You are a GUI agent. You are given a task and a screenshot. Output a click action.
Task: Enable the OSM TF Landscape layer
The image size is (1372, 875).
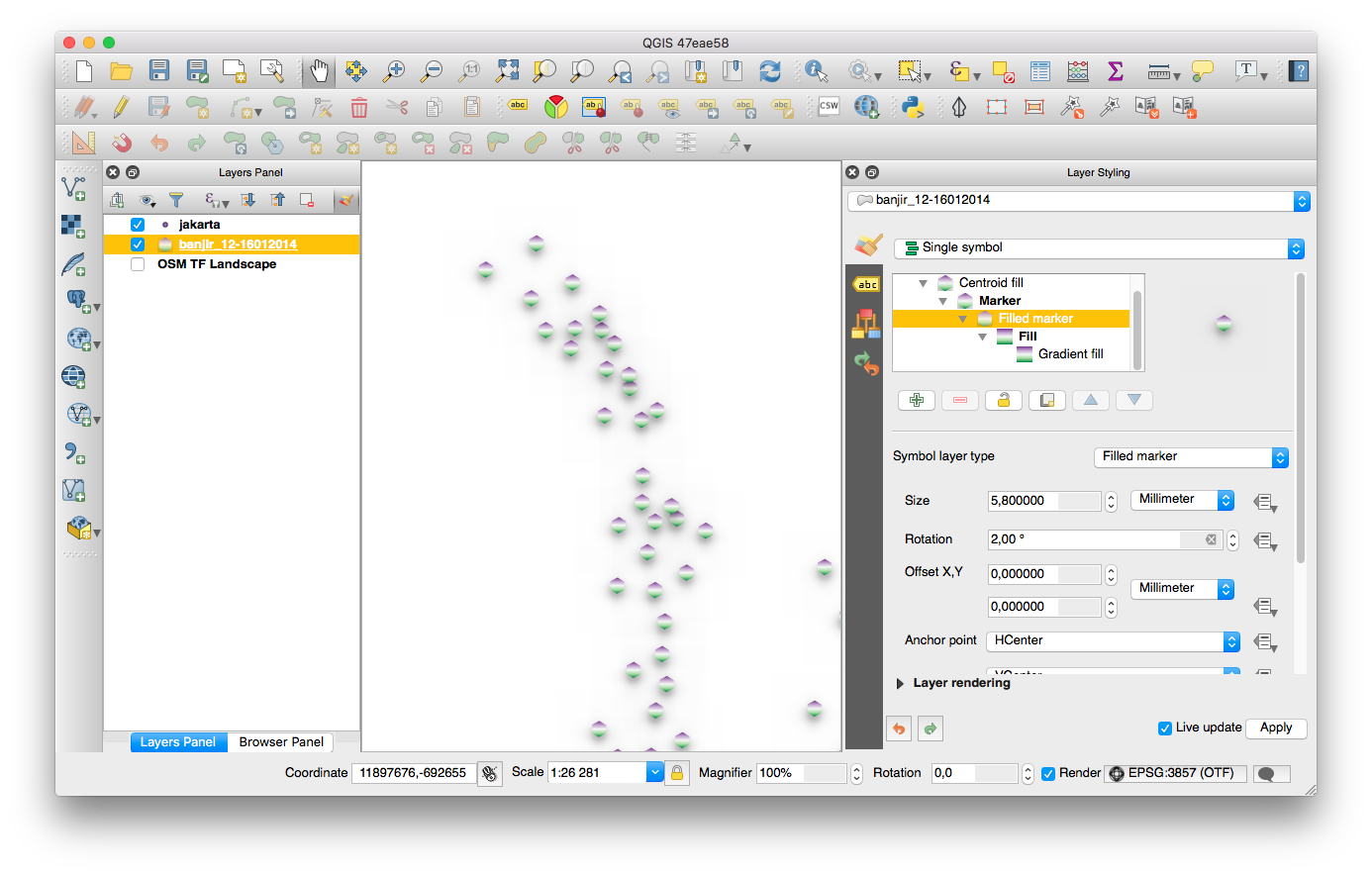click(x=138, y=264)
